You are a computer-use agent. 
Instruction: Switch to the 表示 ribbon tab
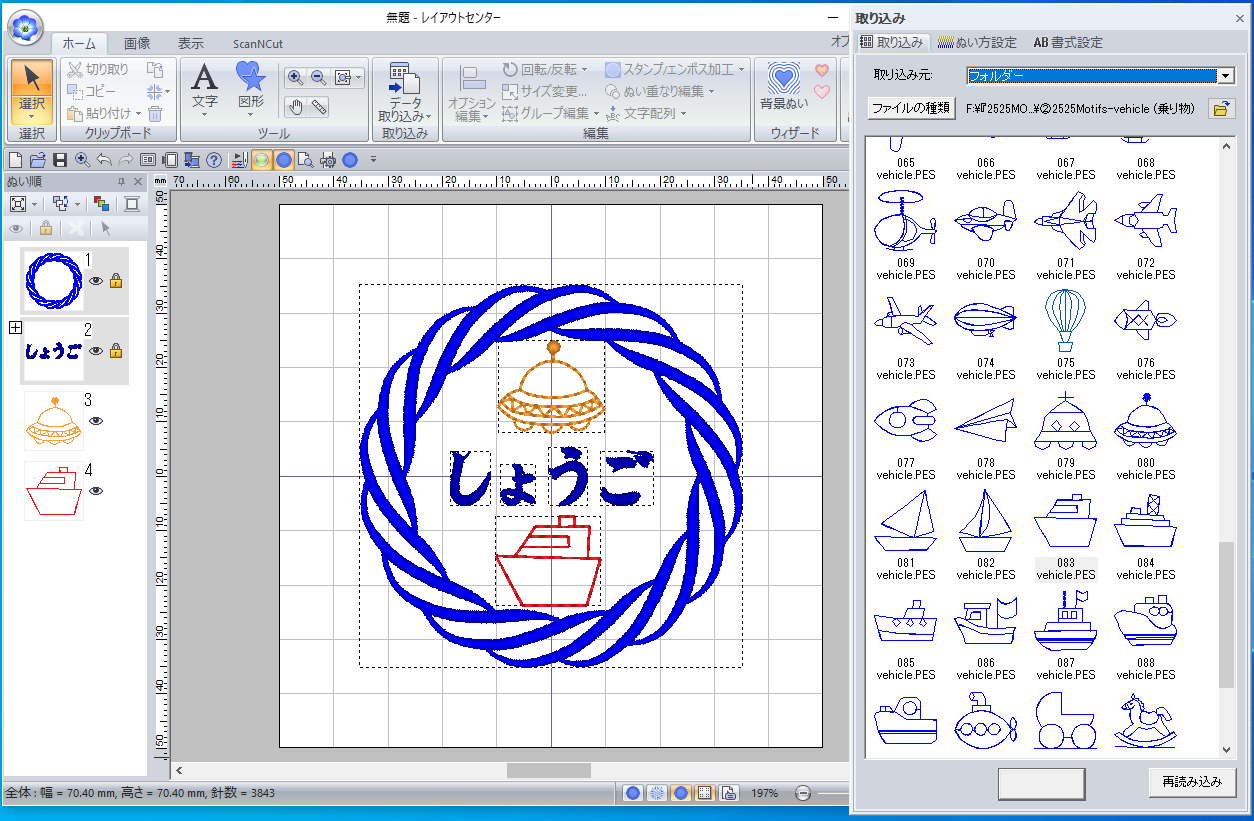[x=190, y=43]
